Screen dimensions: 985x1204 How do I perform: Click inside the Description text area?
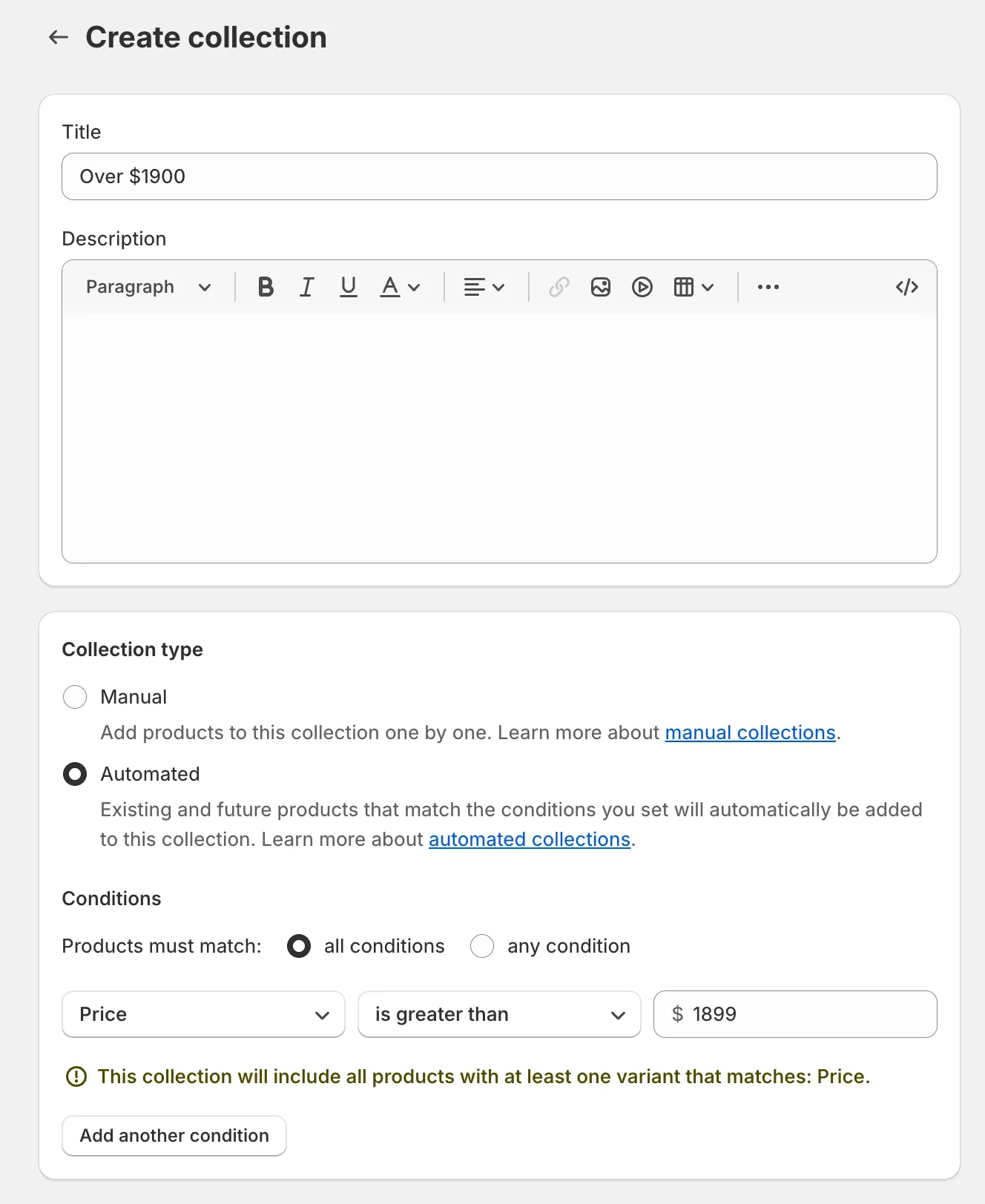pyautogui.click(x=499, y=438)
